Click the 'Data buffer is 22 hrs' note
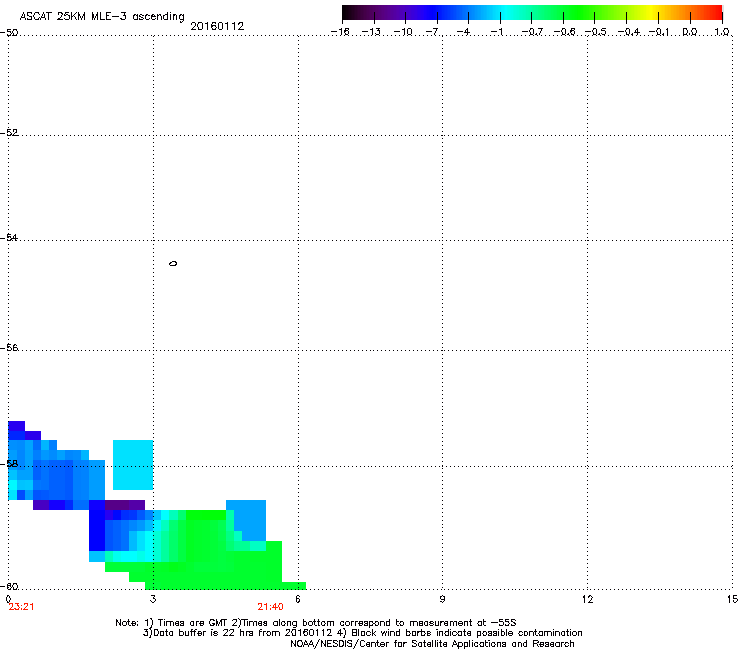The image size is (740, 650). point(362,633)
